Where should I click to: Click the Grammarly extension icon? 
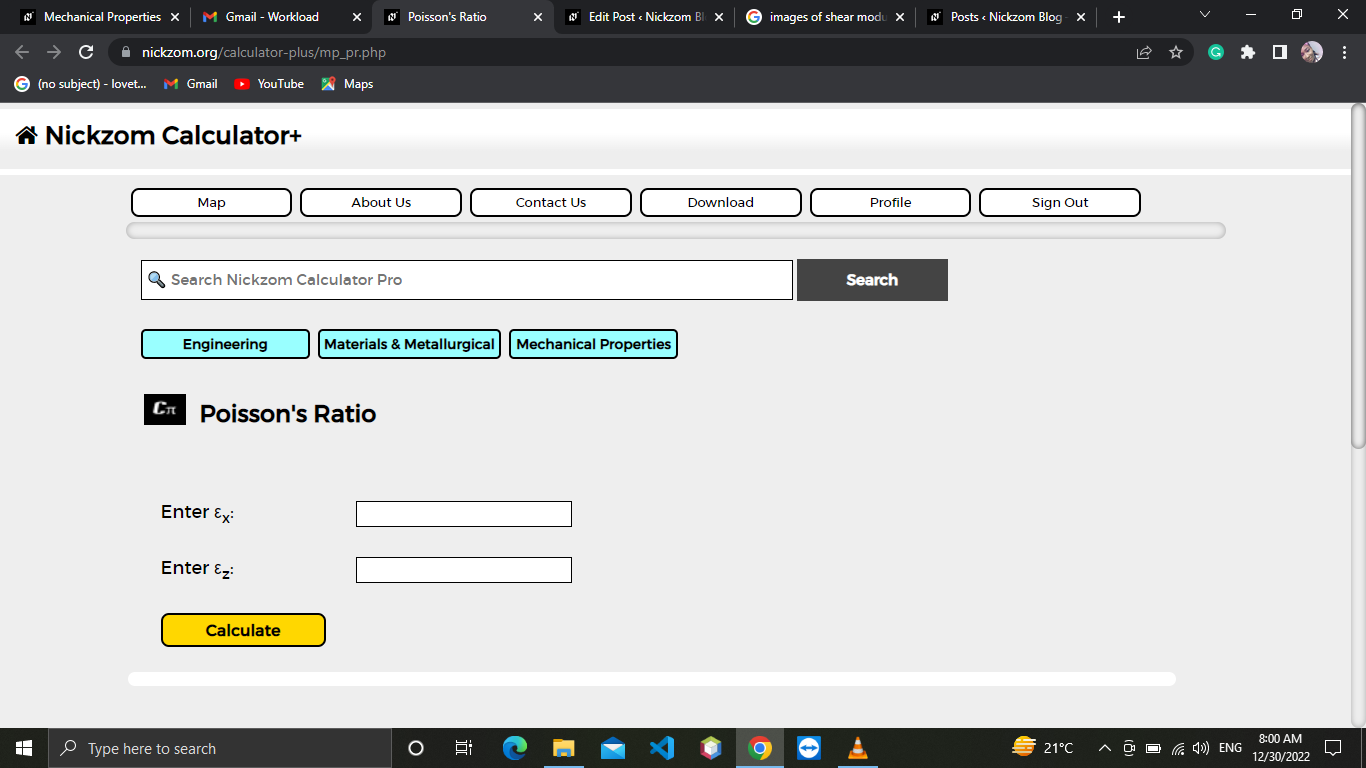1216,52
